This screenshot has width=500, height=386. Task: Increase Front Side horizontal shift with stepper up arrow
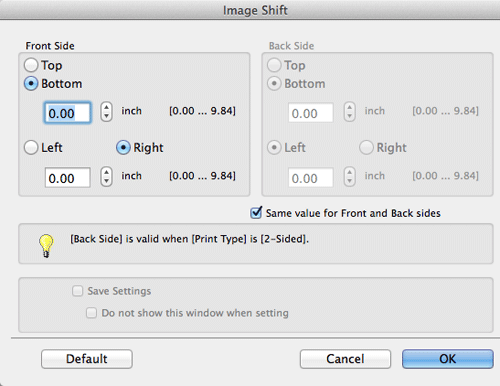pyautogui.click(x=106, y=172)
